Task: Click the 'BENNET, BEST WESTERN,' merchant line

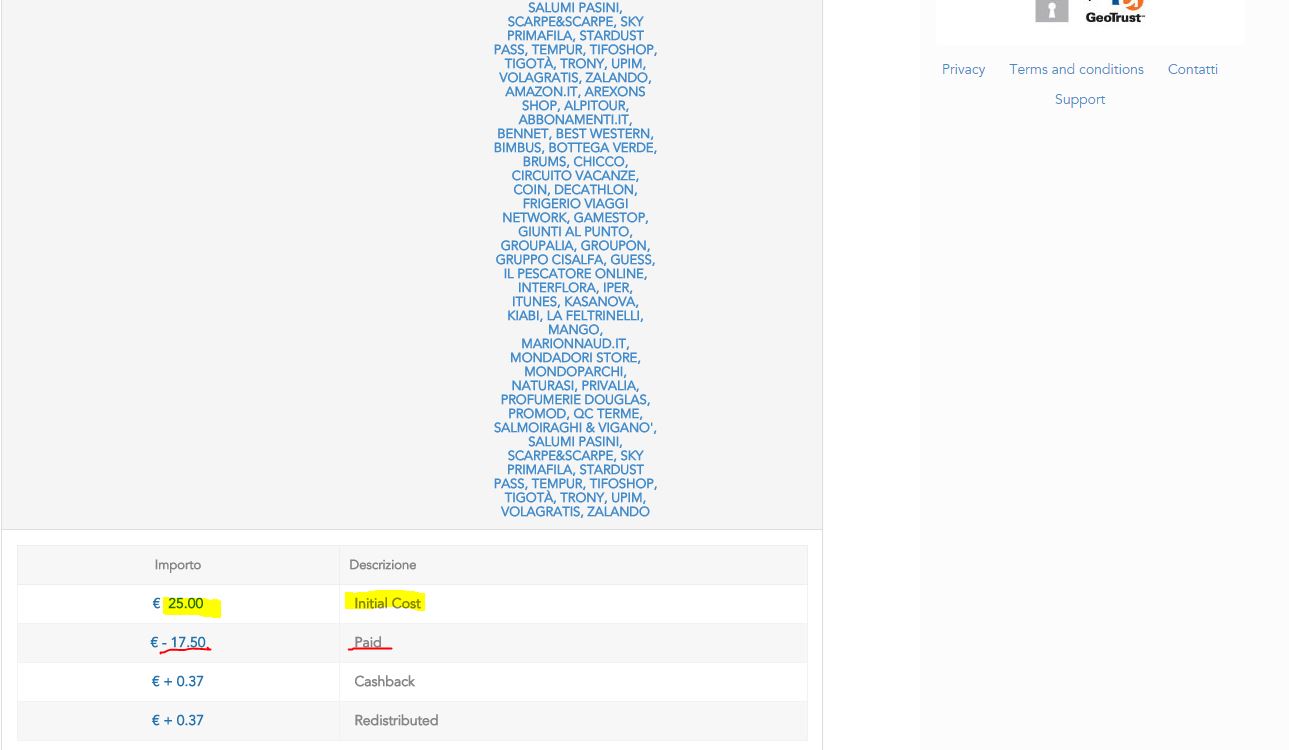Action: [x=575, y=134]
